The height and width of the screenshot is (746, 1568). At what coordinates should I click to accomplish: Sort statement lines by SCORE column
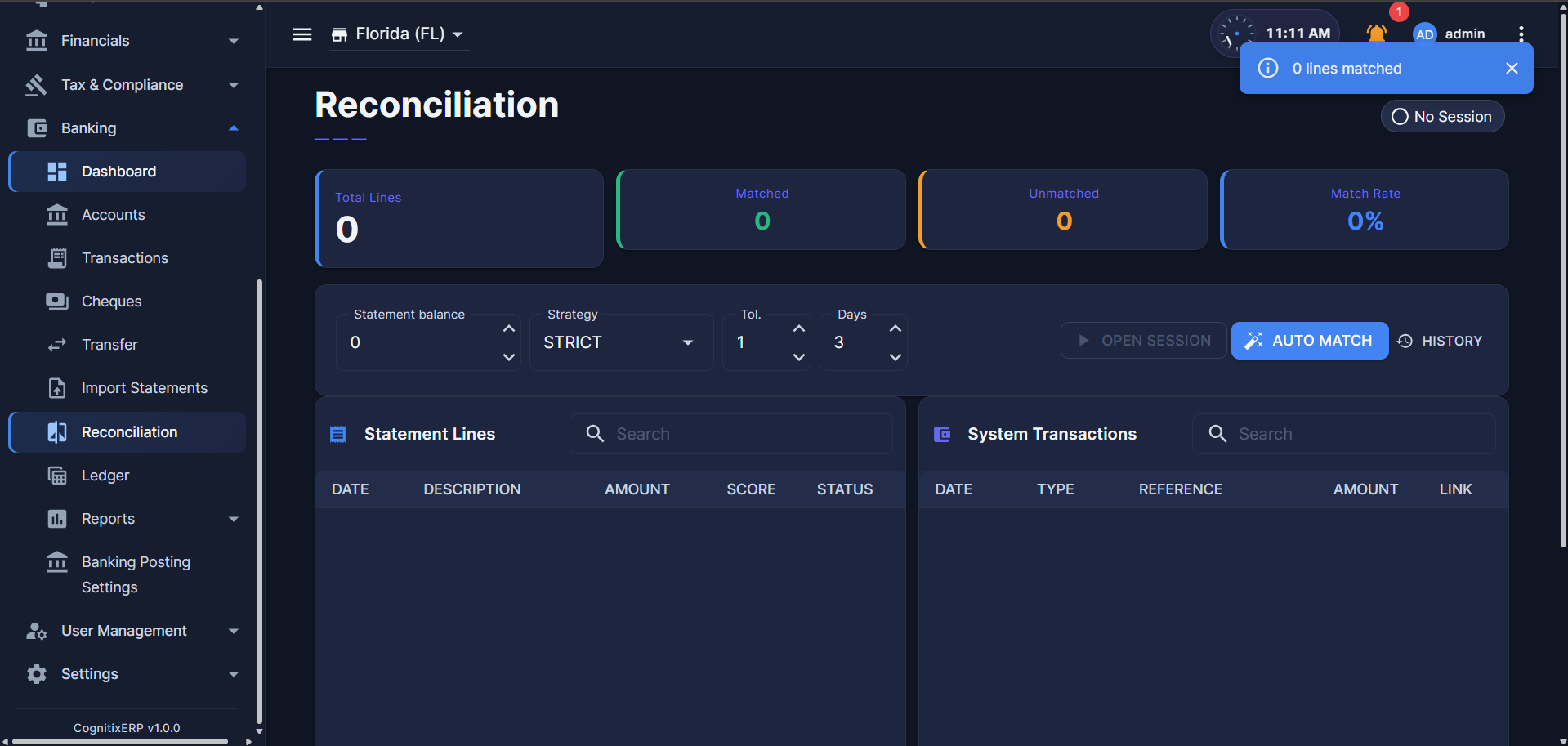[751, 489]
